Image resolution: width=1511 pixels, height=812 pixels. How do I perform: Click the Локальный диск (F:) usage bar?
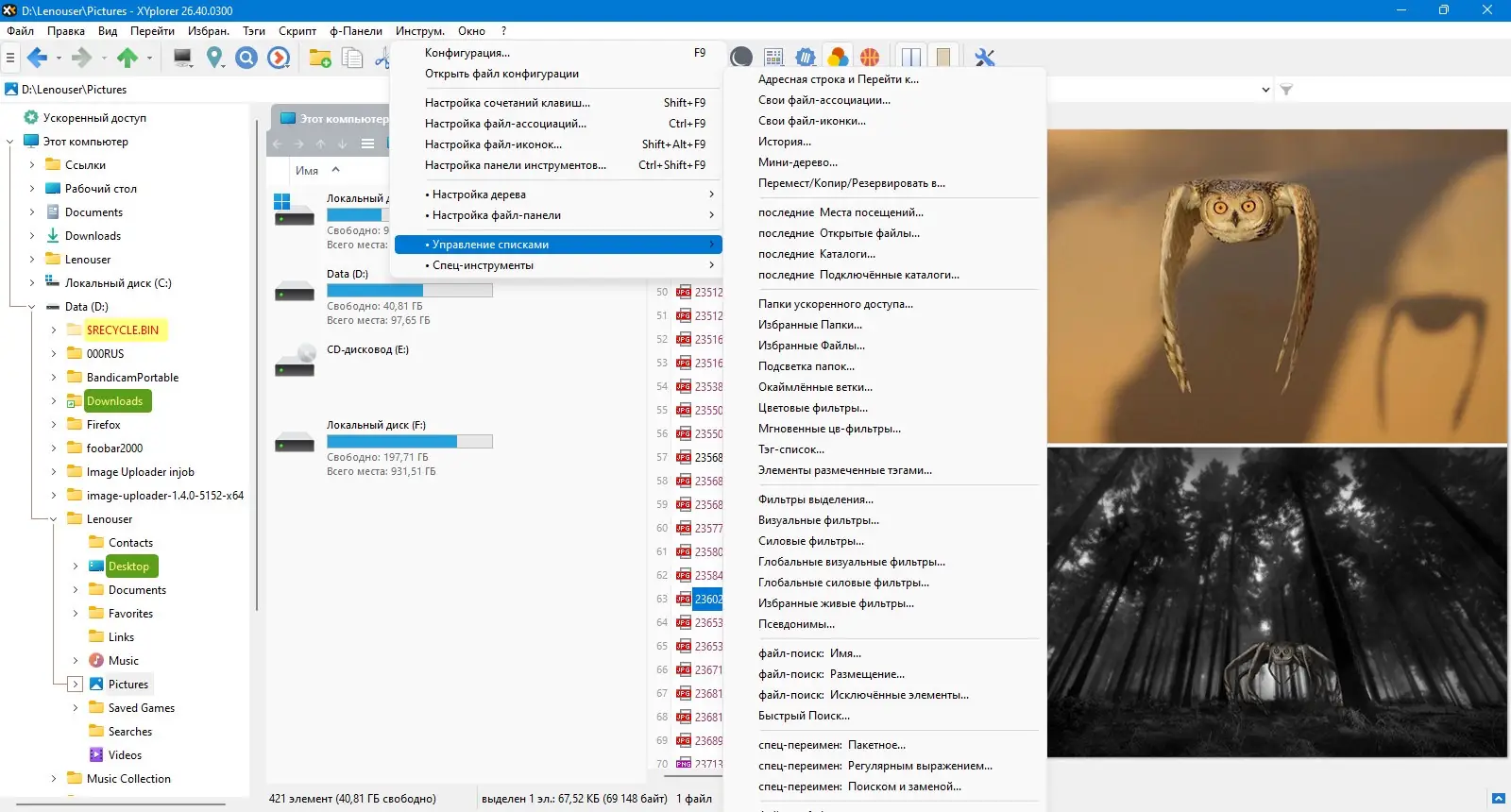(x=409, y=442)
